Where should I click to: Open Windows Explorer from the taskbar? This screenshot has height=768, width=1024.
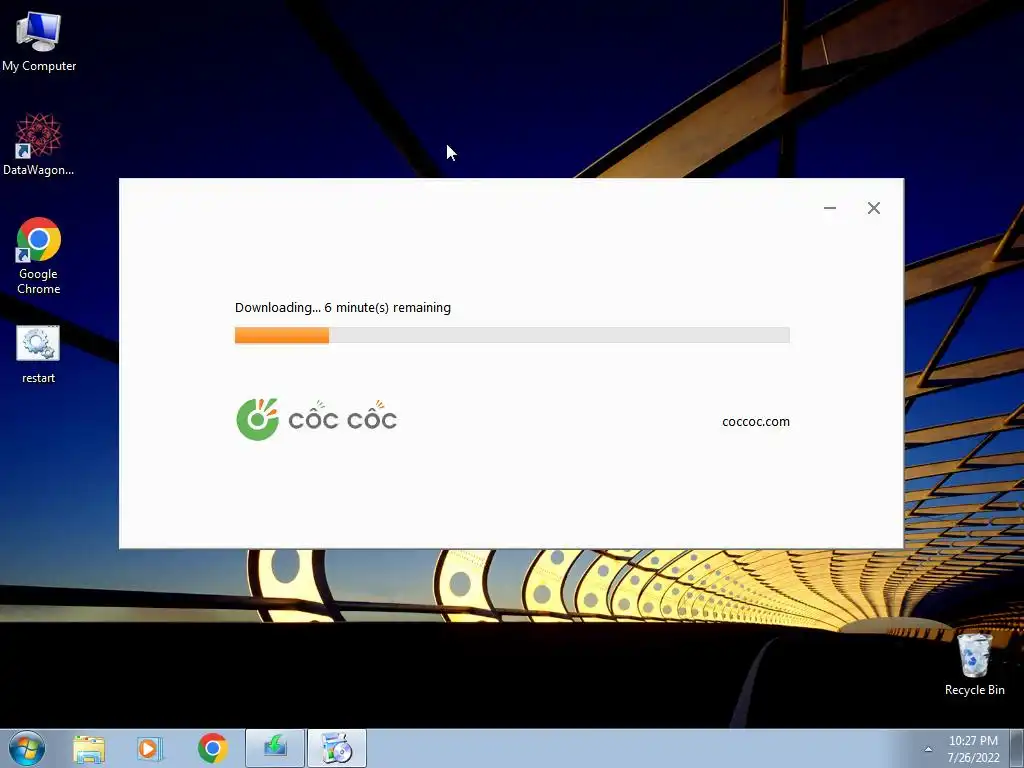(89, 749)
